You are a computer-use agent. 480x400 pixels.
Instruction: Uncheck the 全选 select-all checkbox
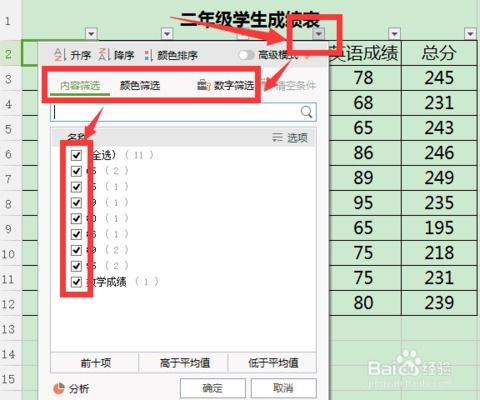[76, 155]
